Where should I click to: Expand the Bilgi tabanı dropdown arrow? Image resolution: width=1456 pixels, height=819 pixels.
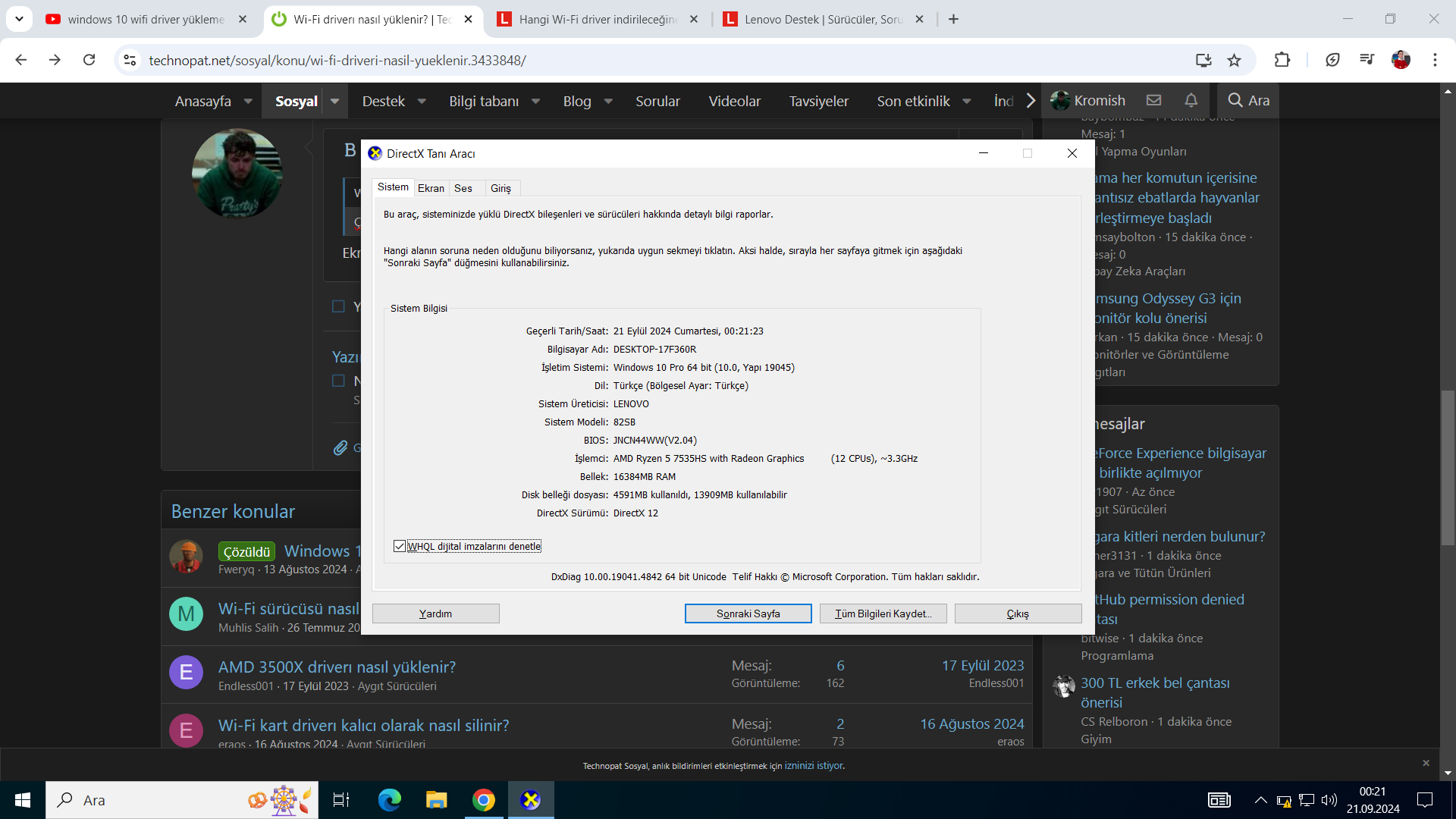[535, 101]
